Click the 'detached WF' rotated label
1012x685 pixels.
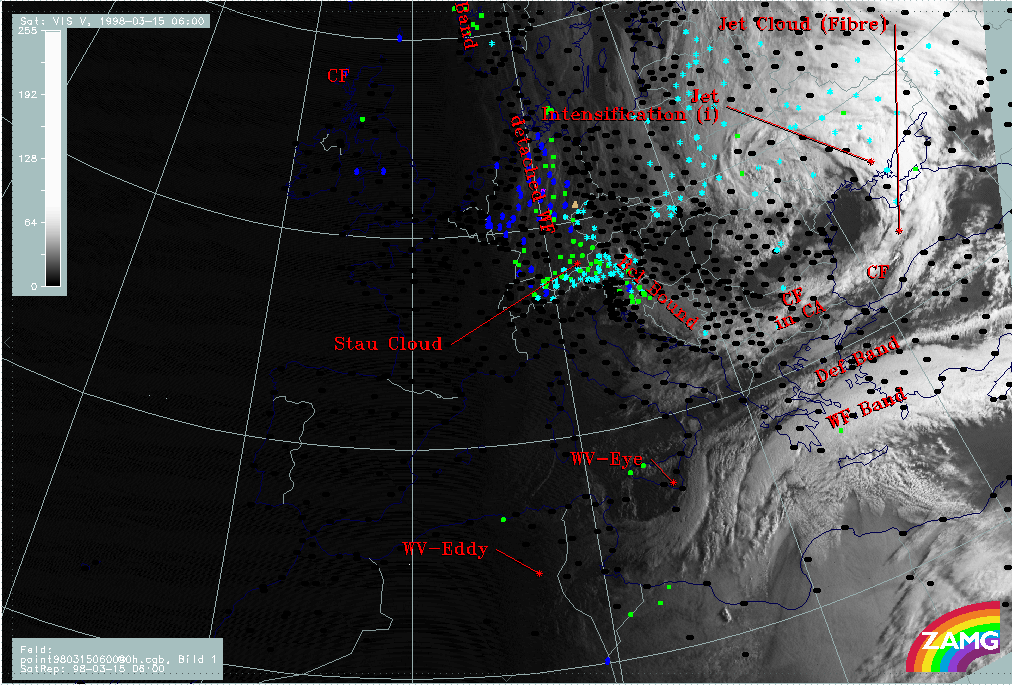(531, 172)
